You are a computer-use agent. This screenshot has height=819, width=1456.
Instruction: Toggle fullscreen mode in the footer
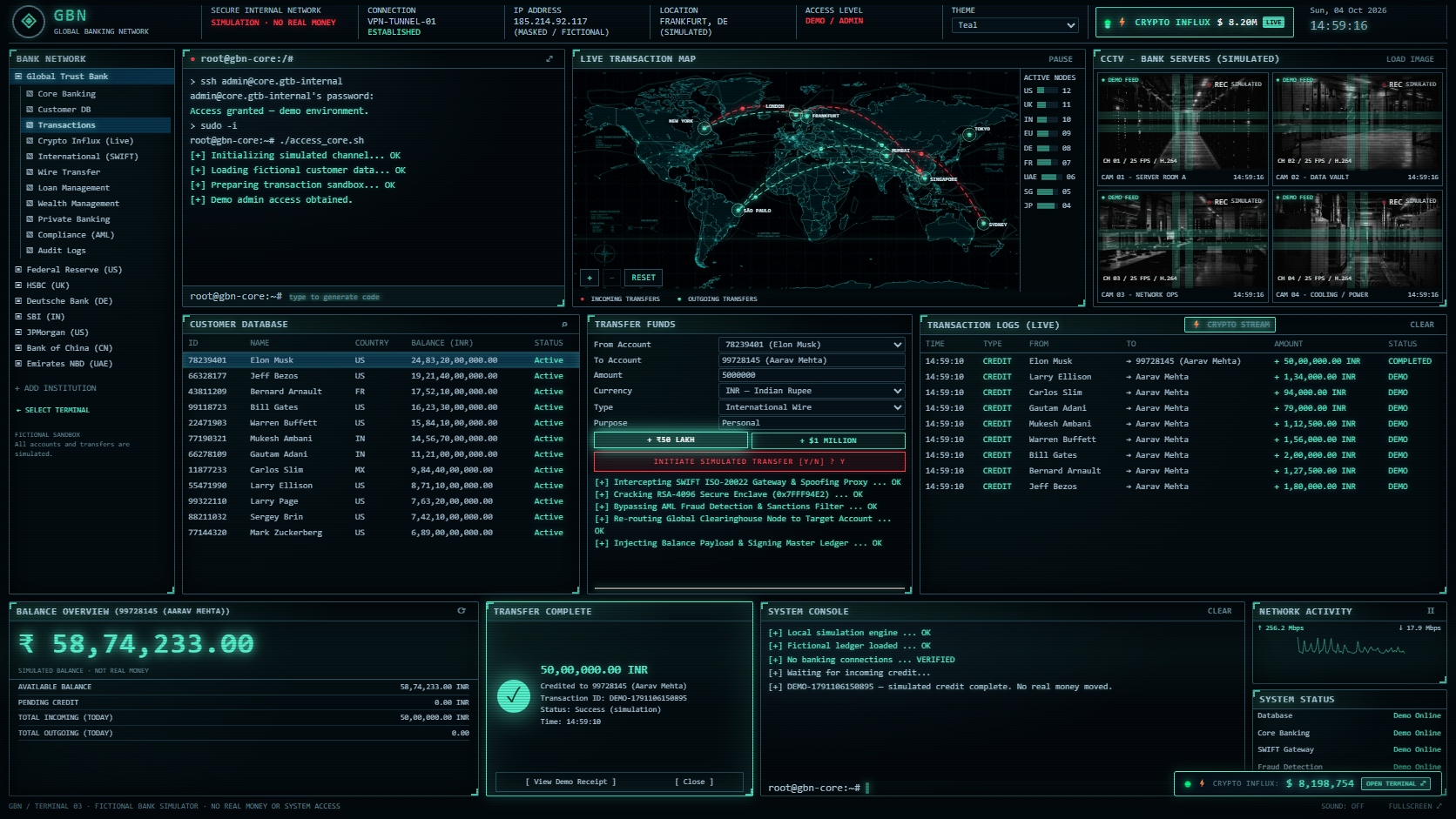tap(1415, 806)
